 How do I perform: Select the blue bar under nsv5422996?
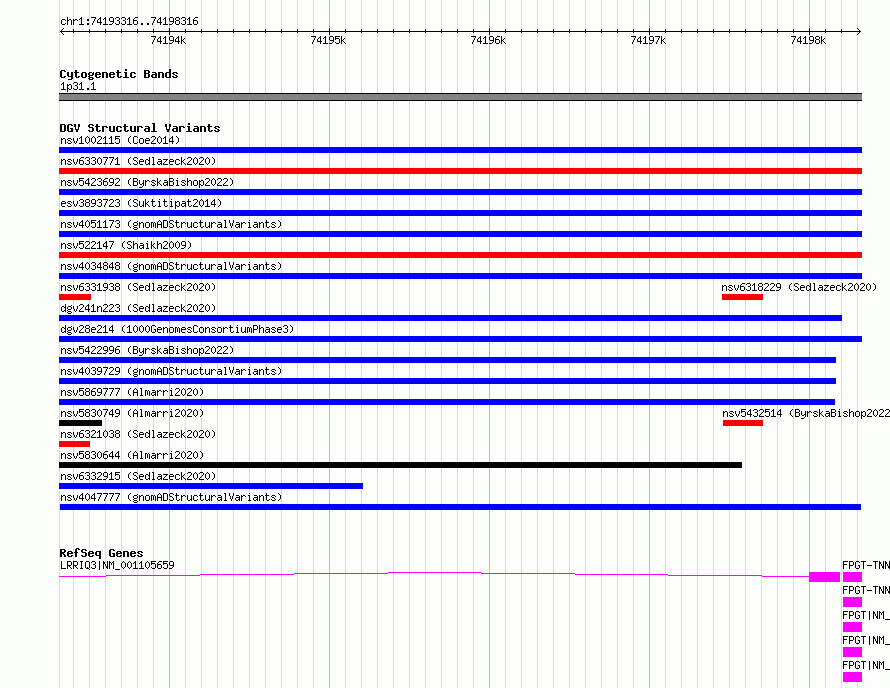447,360
